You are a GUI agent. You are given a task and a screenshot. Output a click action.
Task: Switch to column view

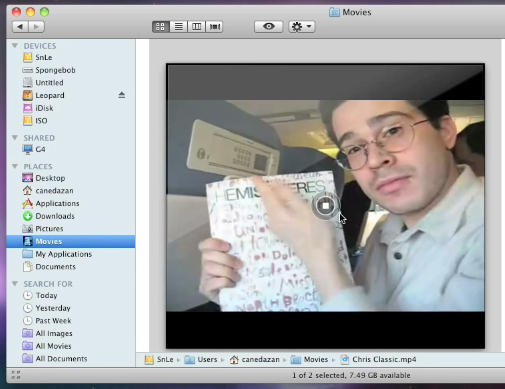197,26
